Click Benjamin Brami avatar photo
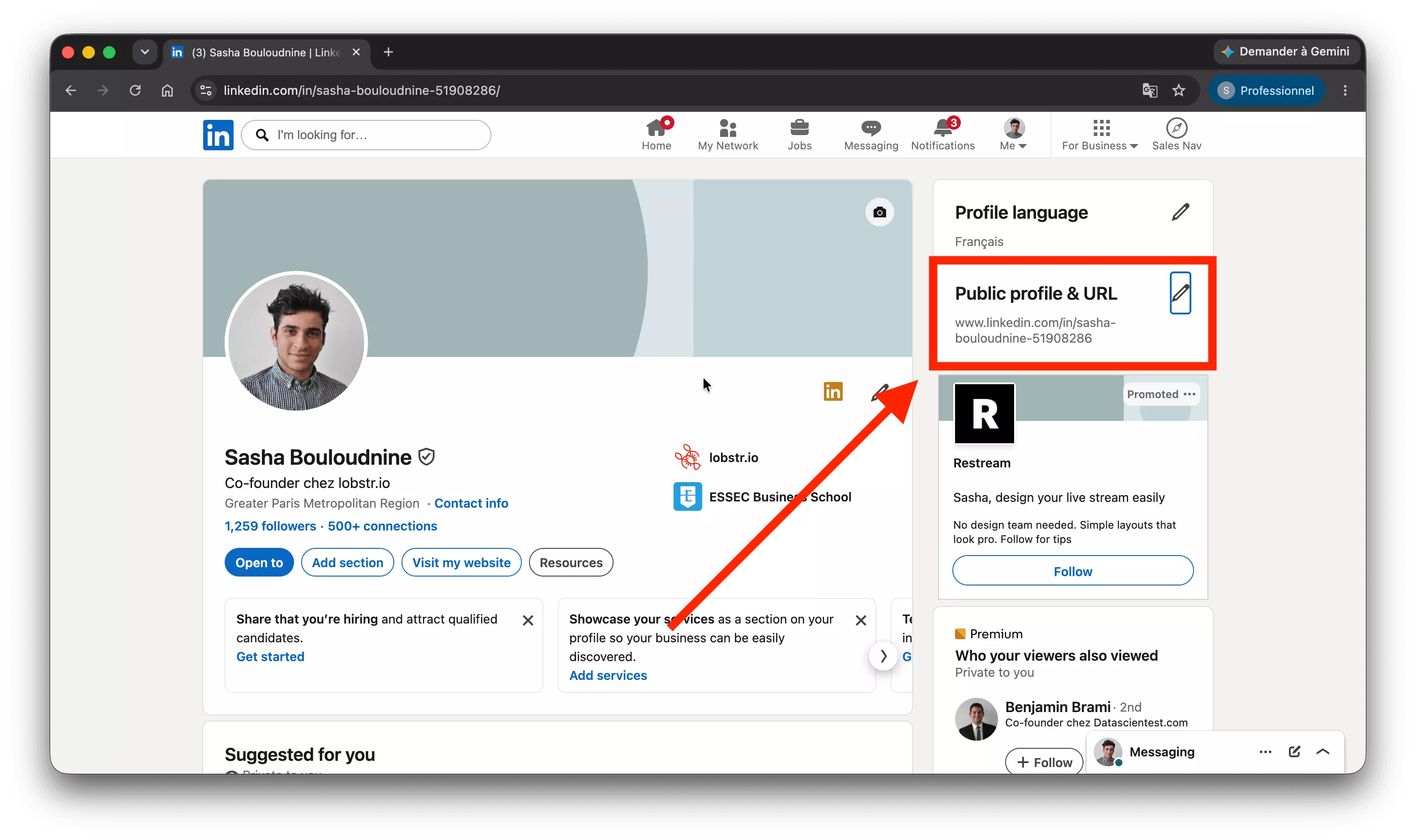This screenshot has width=1416, height=840. pyautogui.click(x=976, y=719)
